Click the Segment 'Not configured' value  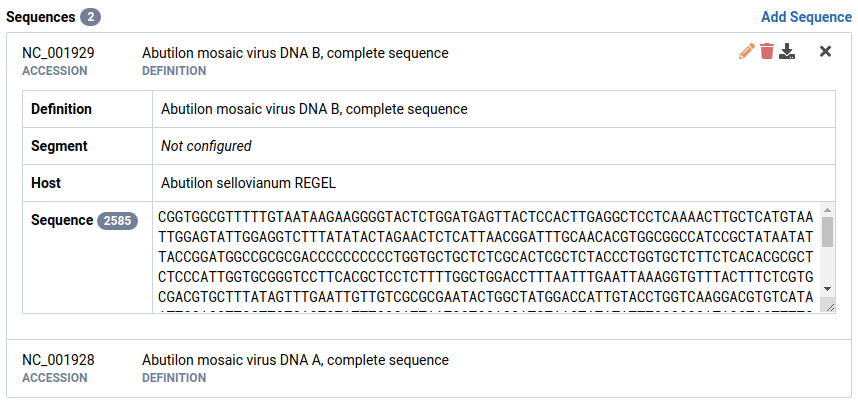point(206,146)
